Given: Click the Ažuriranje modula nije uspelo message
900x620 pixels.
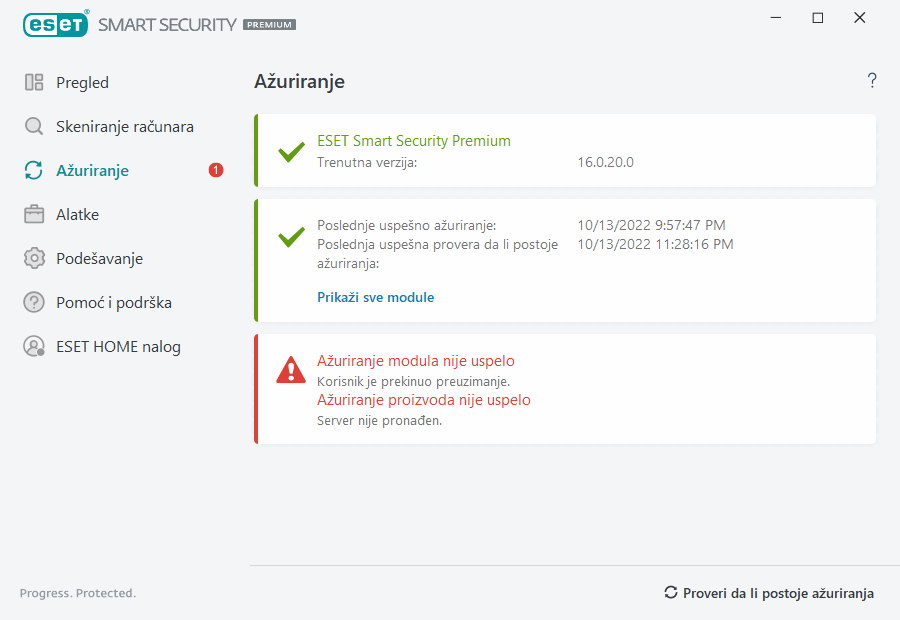Looking at the screenshot, I should click(415, 361).
